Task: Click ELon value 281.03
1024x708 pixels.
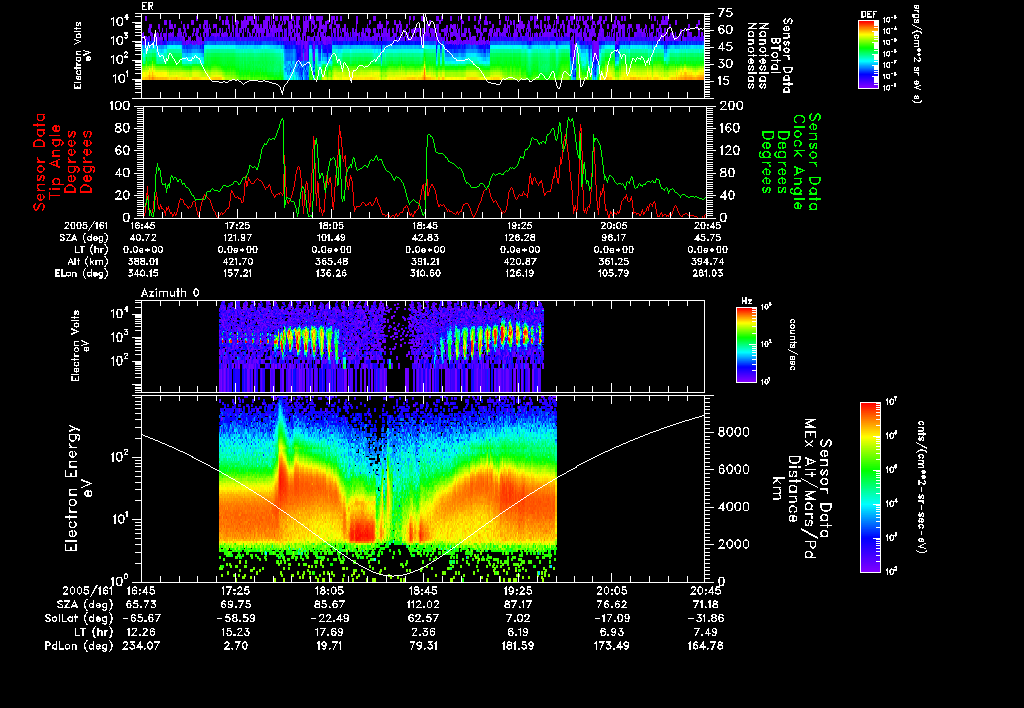Action: tap(708, 274)
